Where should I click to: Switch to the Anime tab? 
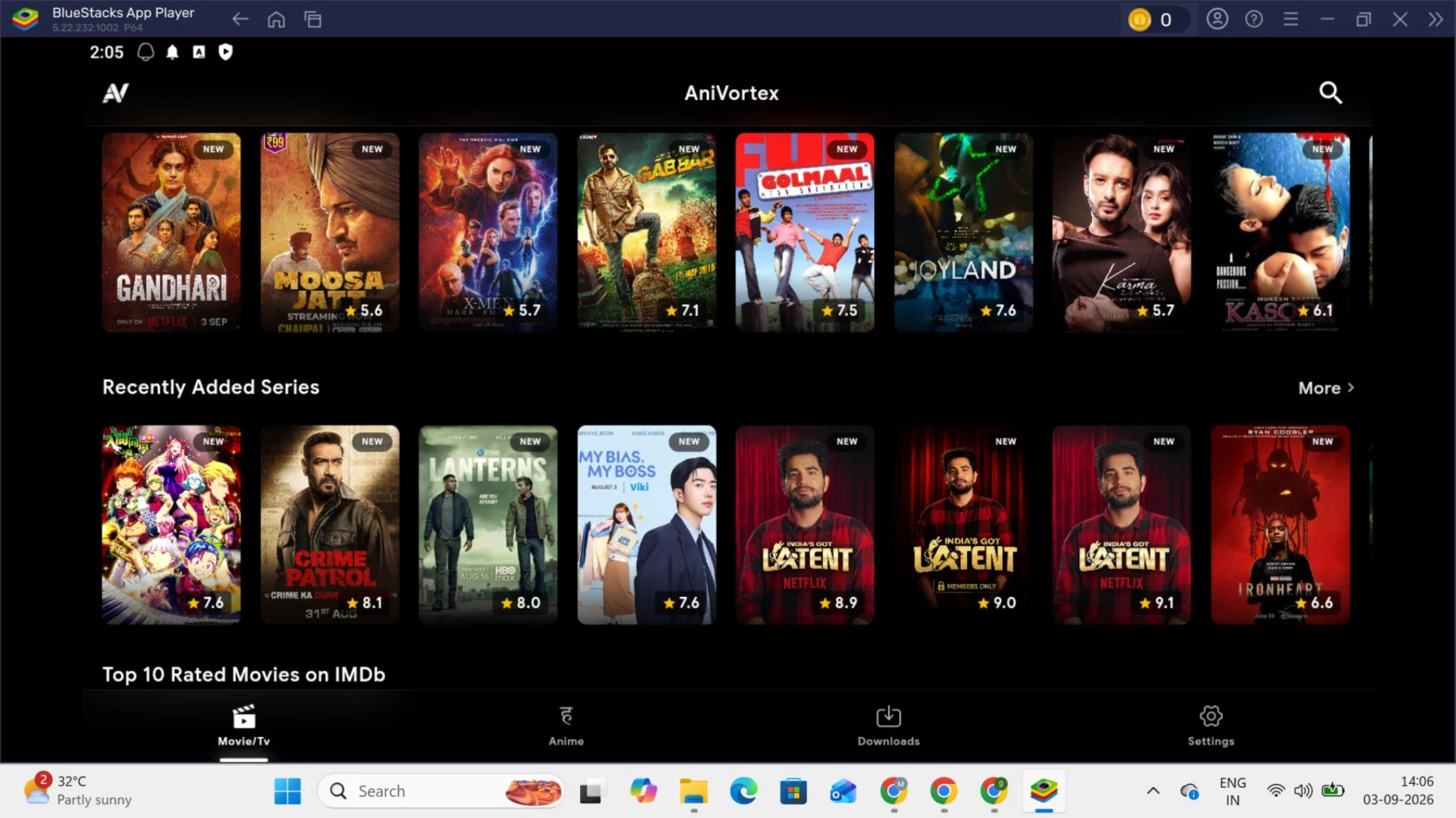[566, 726]
